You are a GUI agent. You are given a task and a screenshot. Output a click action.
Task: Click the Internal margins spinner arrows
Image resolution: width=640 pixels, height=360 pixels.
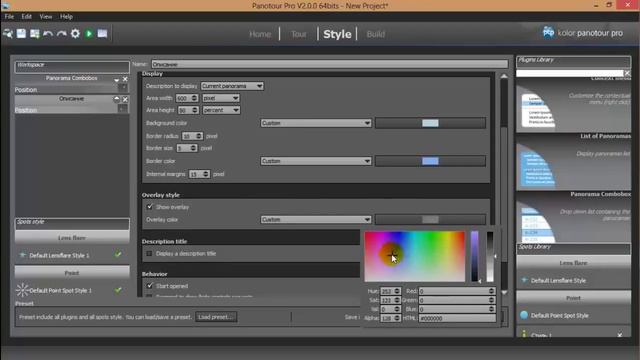206,174
